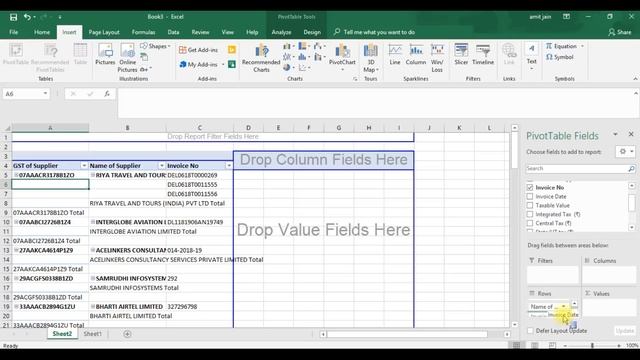Add a new sheet with plus icon

coord(127,334)
